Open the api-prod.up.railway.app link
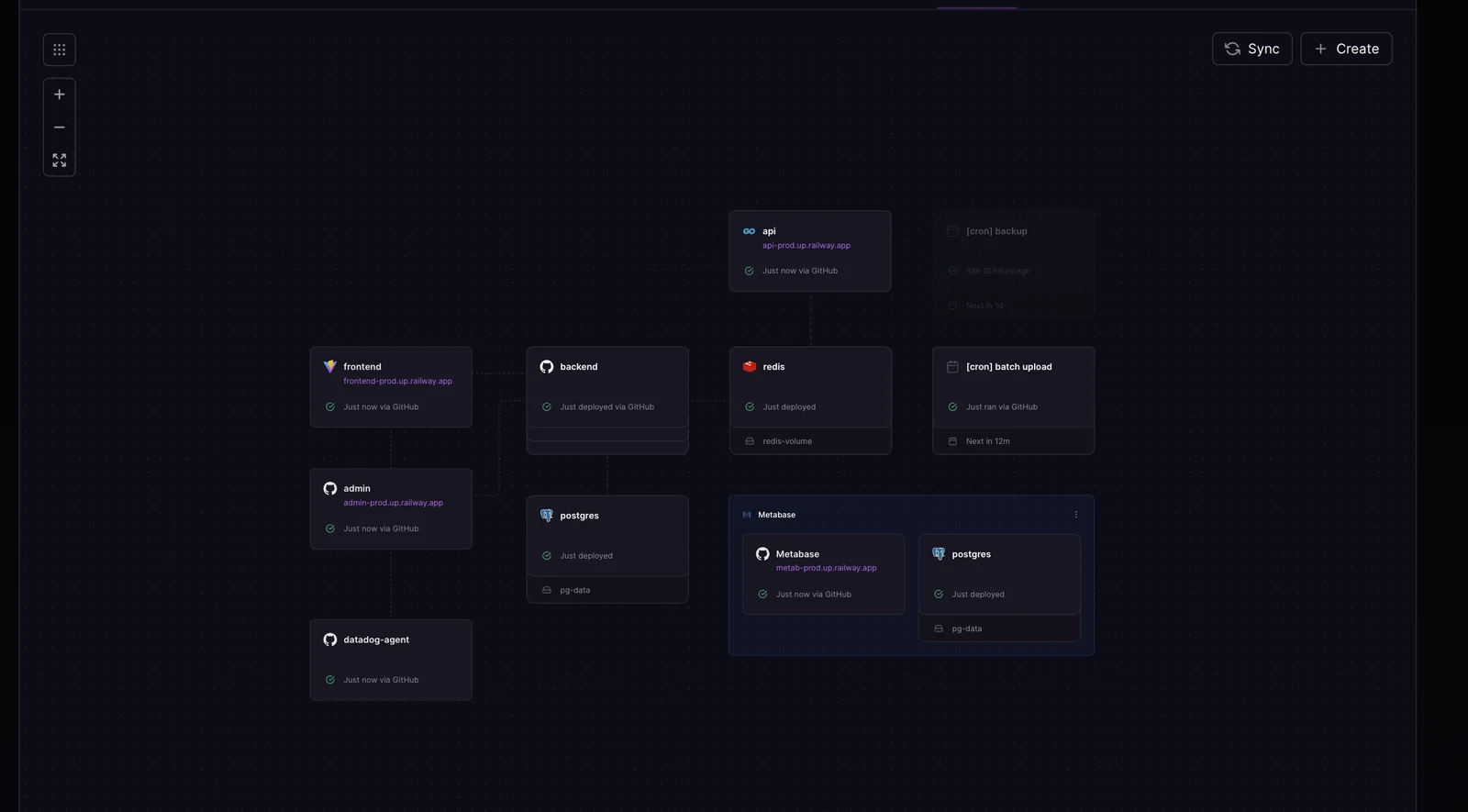Viewport: 1468px width, 812px height. tap(806, 246)
